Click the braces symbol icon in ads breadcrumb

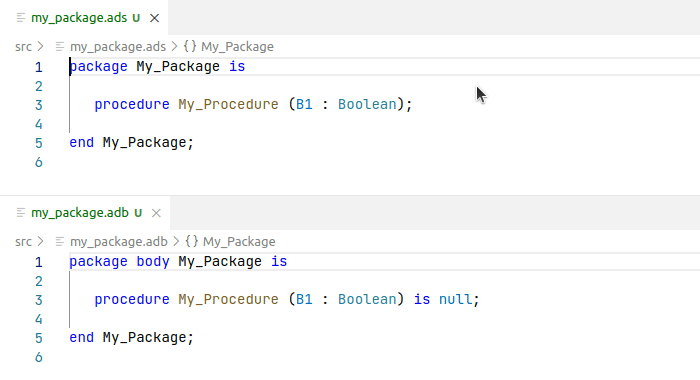(190, 46)
